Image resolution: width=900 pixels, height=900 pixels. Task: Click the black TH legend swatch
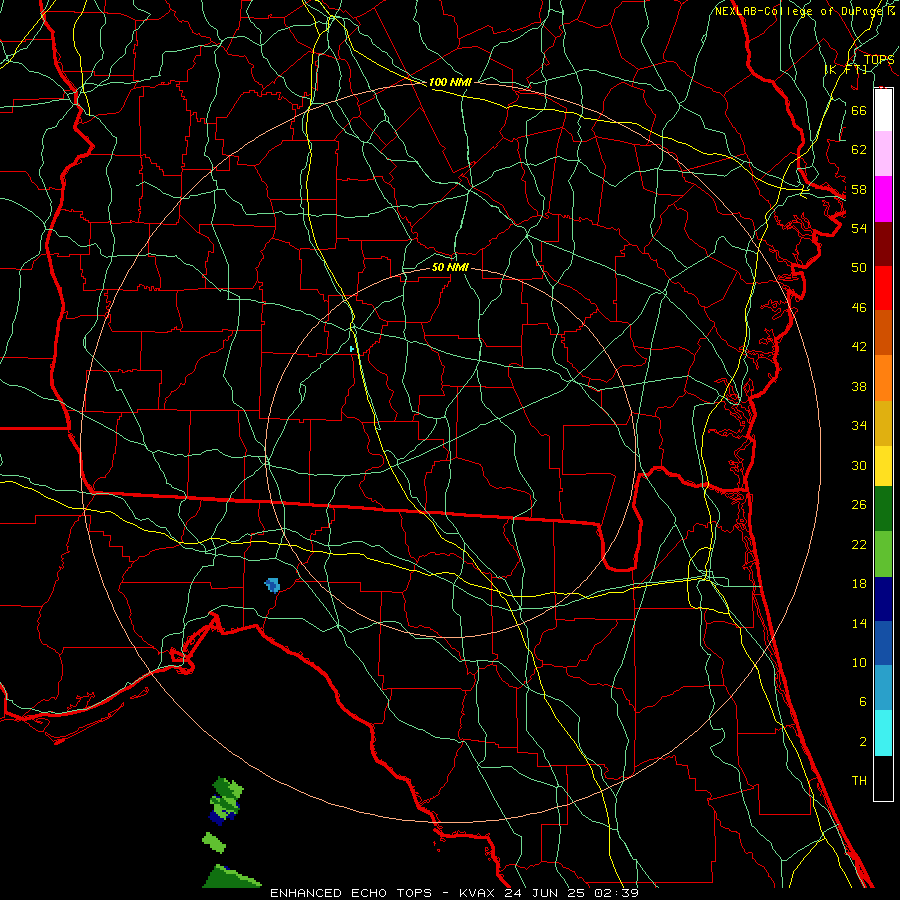883,778
